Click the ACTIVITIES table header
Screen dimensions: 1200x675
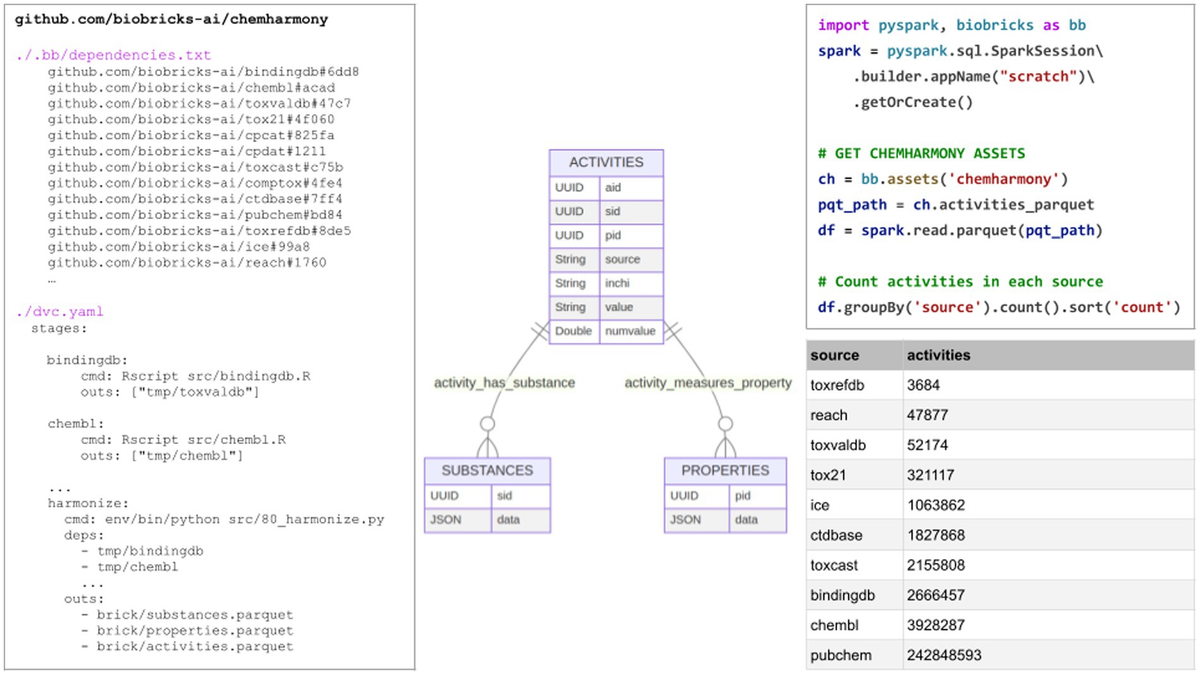click(x=605, y=161)
